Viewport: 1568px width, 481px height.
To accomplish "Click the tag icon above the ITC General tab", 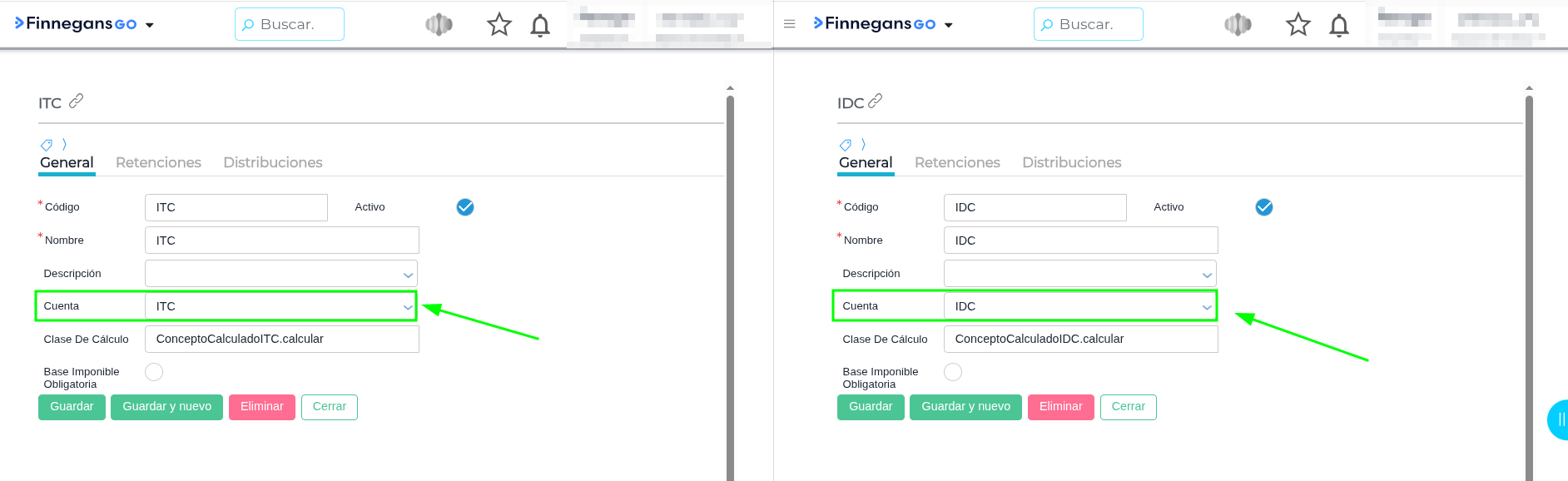I will pyautogui.click(x=47, y=145).
